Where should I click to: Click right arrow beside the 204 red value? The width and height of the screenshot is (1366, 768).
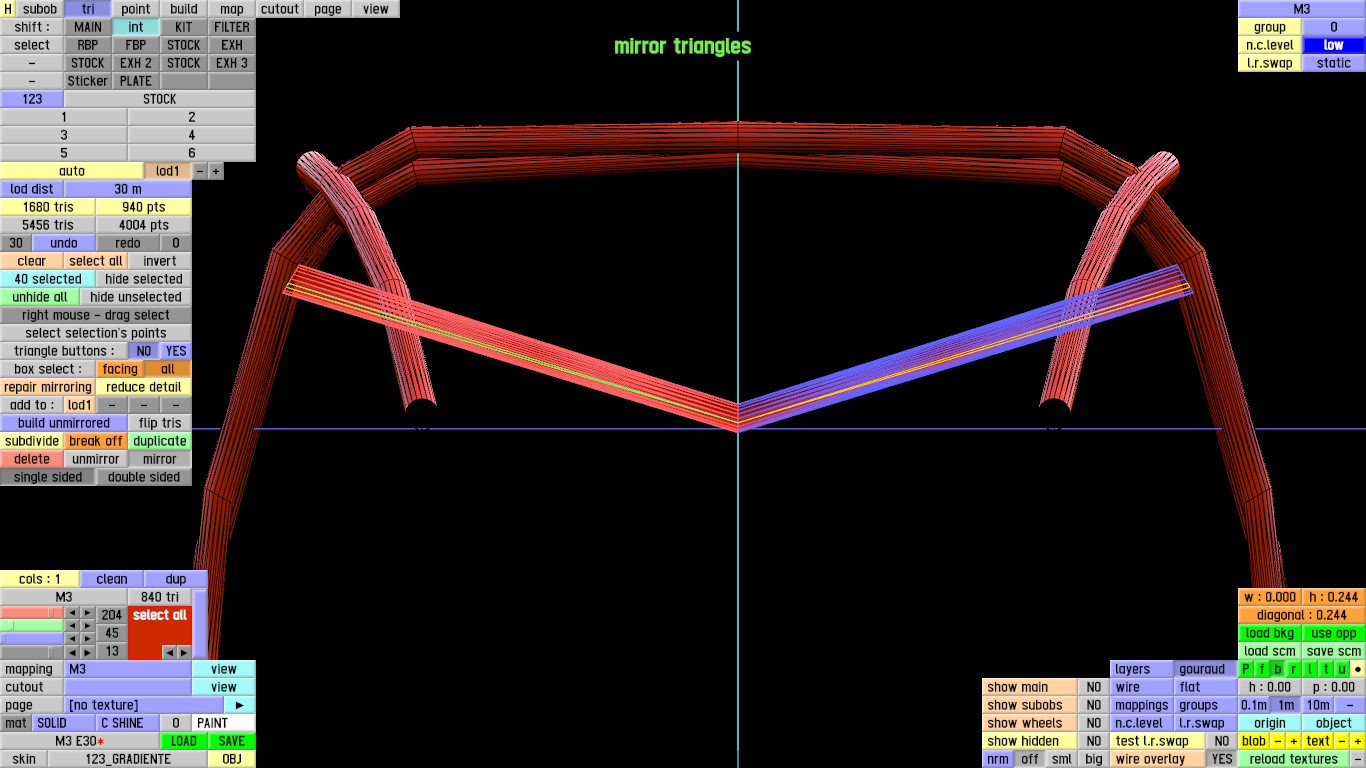coord(88,614)
